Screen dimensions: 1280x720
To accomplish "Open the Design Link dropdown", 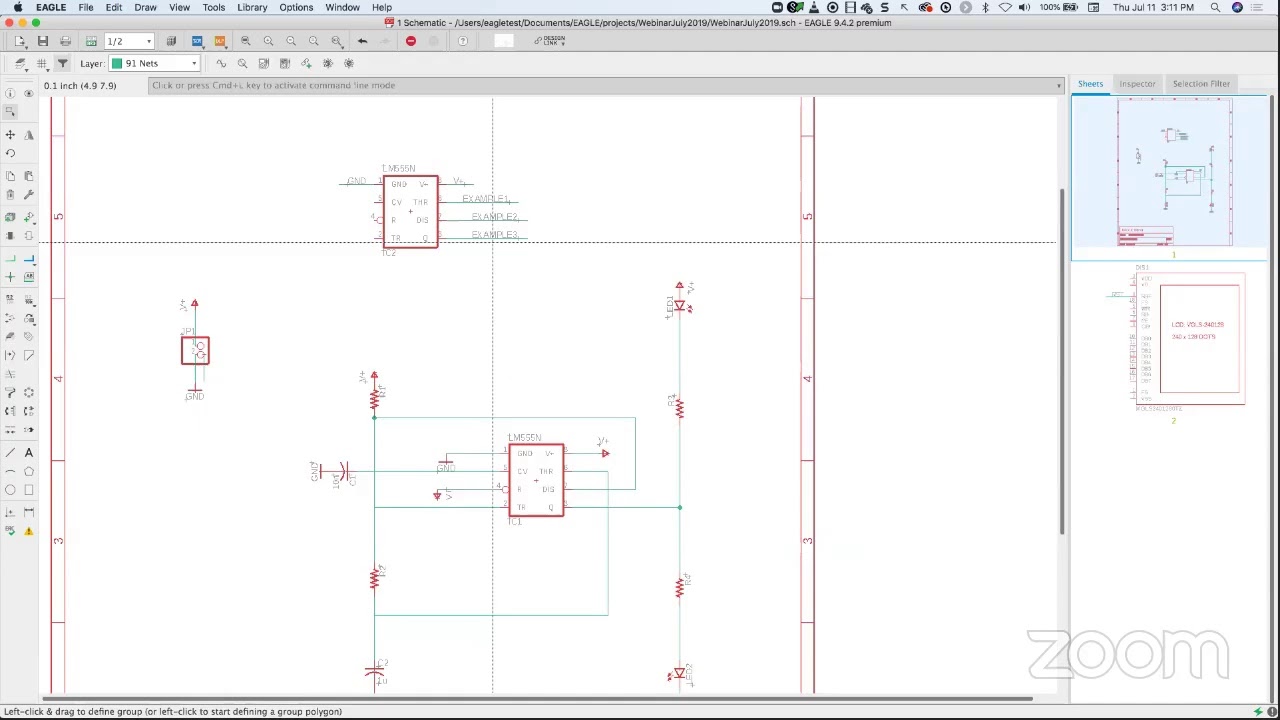I will [549, 41].
